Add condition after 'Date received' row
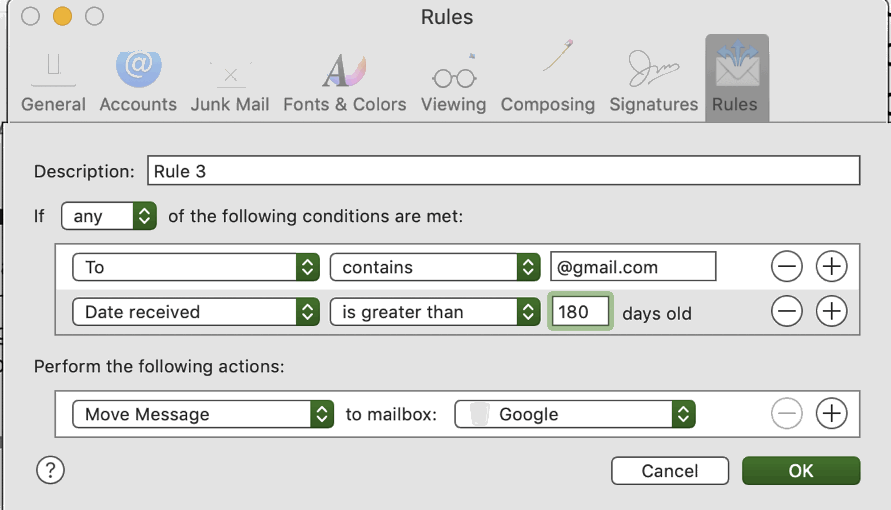The width and height of the screenshot is (891, 510). pyautogui.click(x=831, y=312)
